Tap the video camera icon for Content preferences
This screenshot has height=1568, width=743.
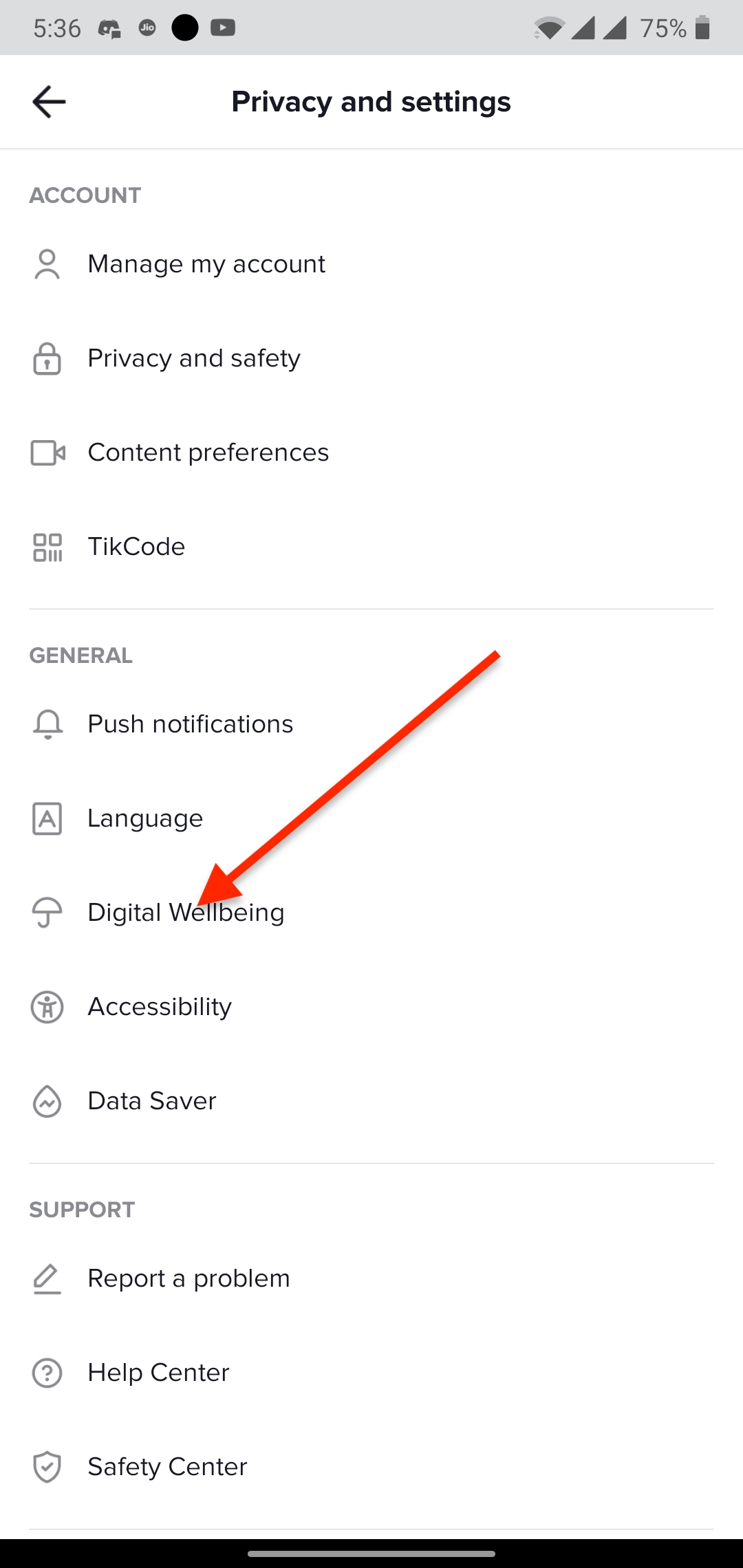pyautogui.click(x=47, y=453)
